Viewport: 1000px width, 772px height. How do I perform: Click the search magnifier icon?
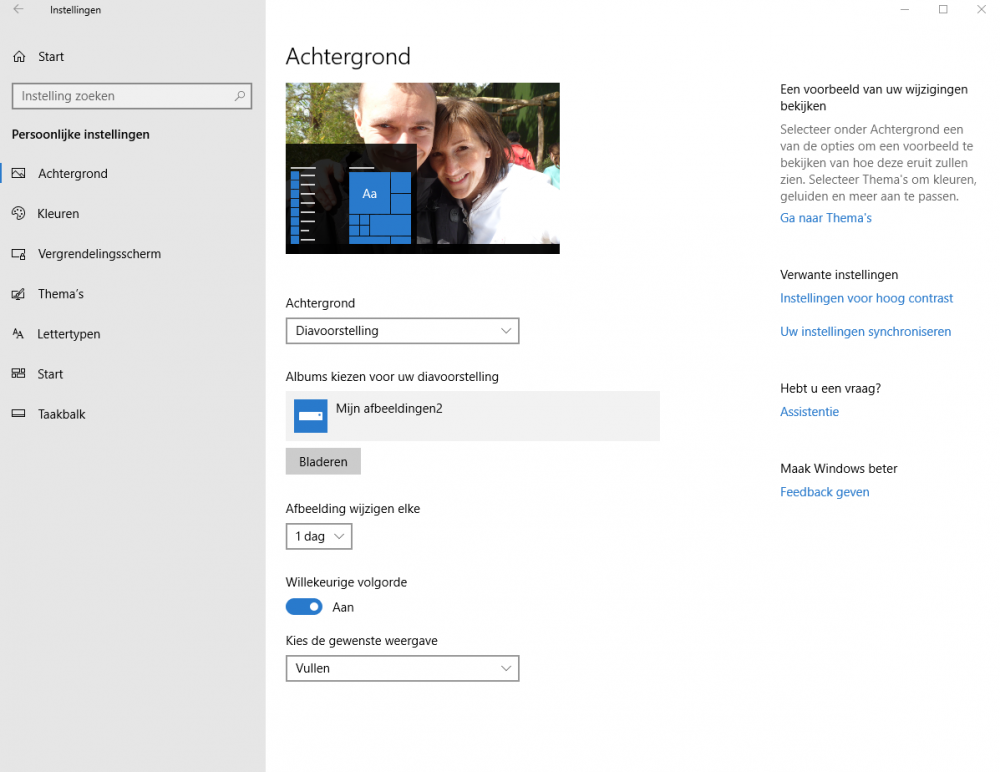click(239, 97)
